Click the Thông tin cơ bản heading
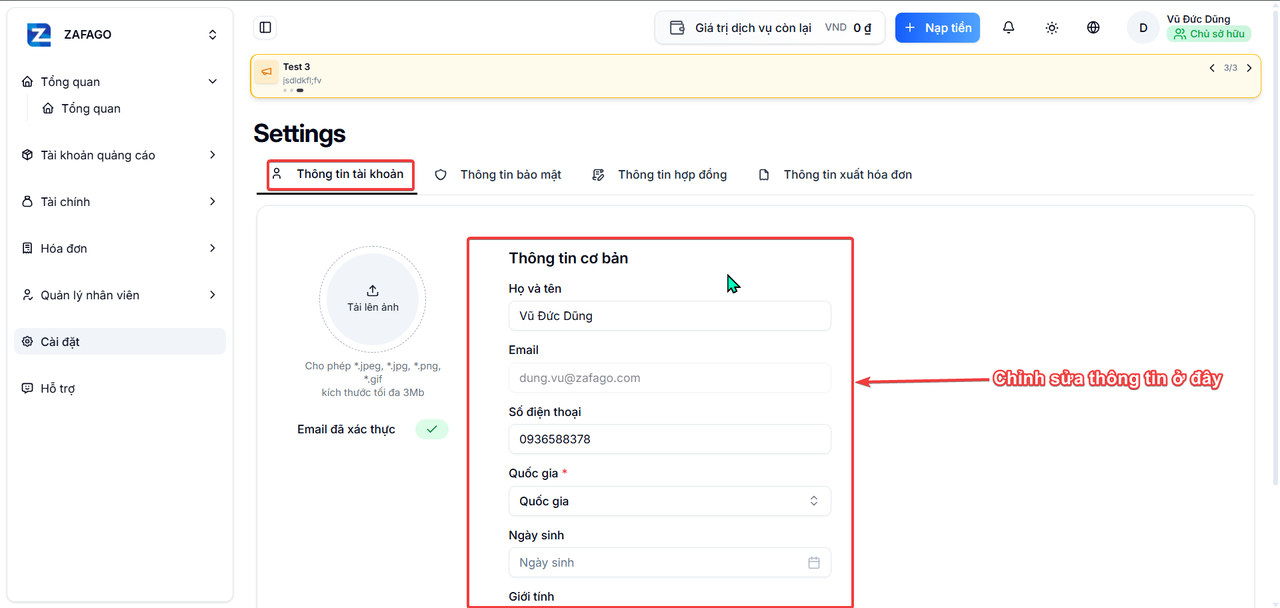 (x=568, y=258)
